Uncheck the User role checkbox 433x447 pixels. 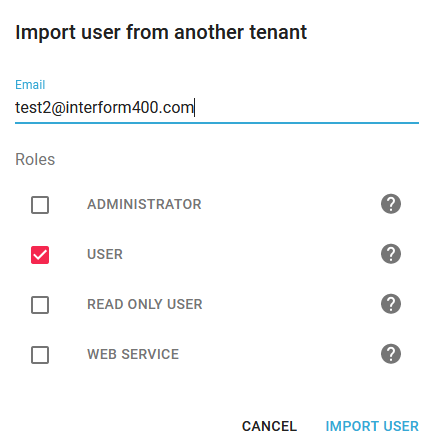(x=40, y=255)
